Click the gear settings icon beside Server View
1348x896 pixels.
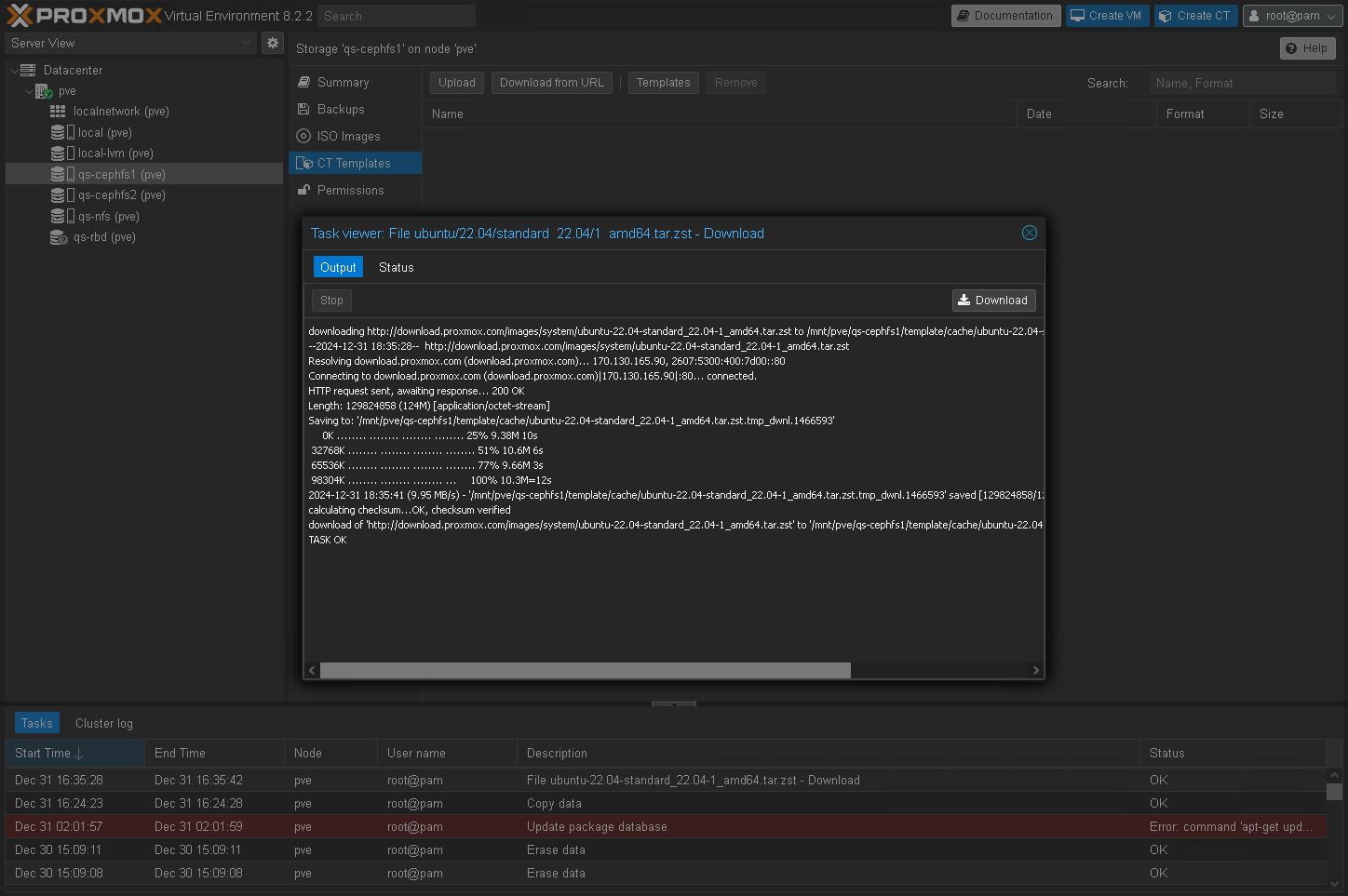[272, 43]
